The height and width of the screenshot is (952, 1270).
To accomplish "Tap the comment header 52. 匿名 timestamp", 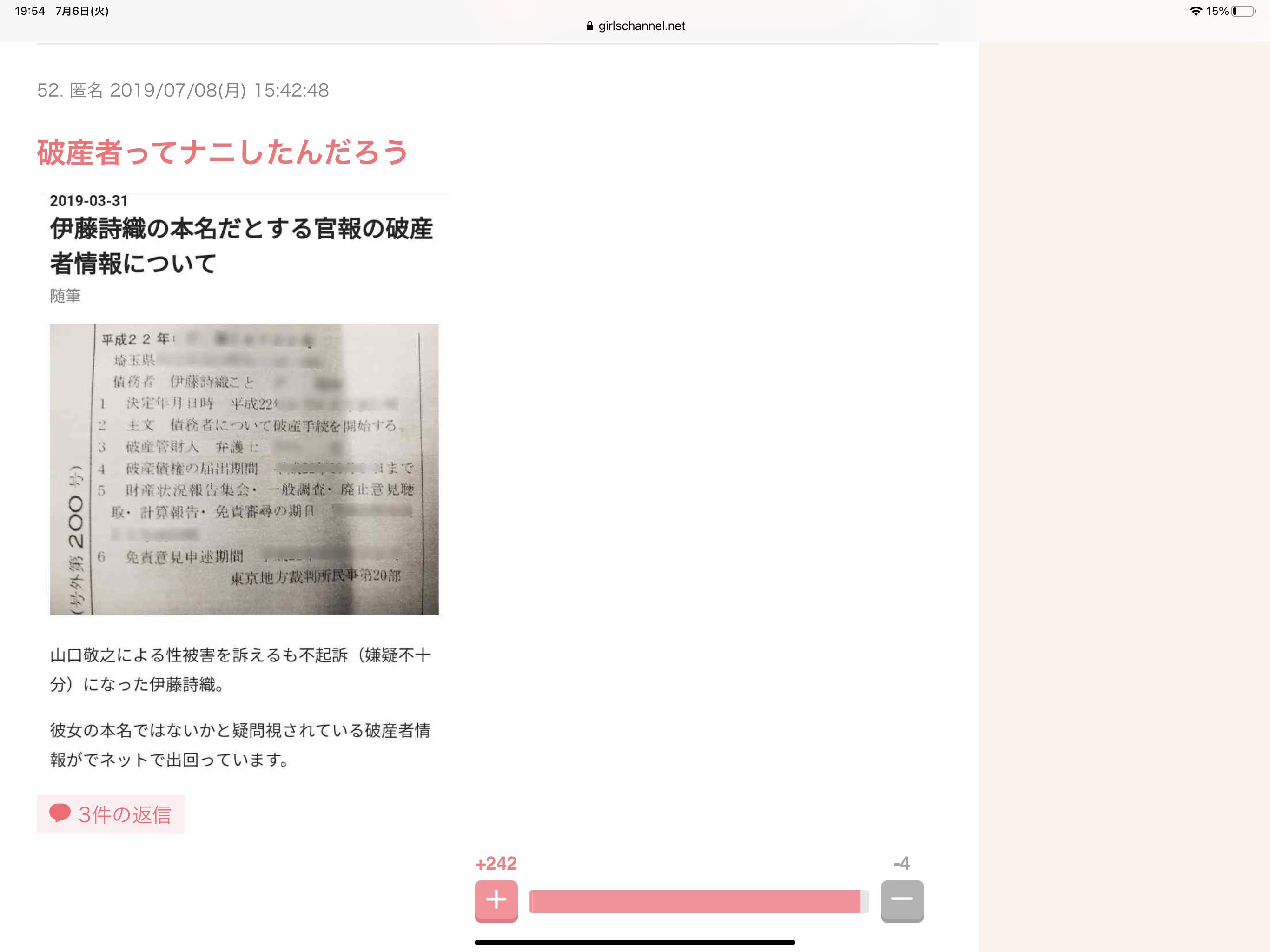I will (x=183, y=90).
